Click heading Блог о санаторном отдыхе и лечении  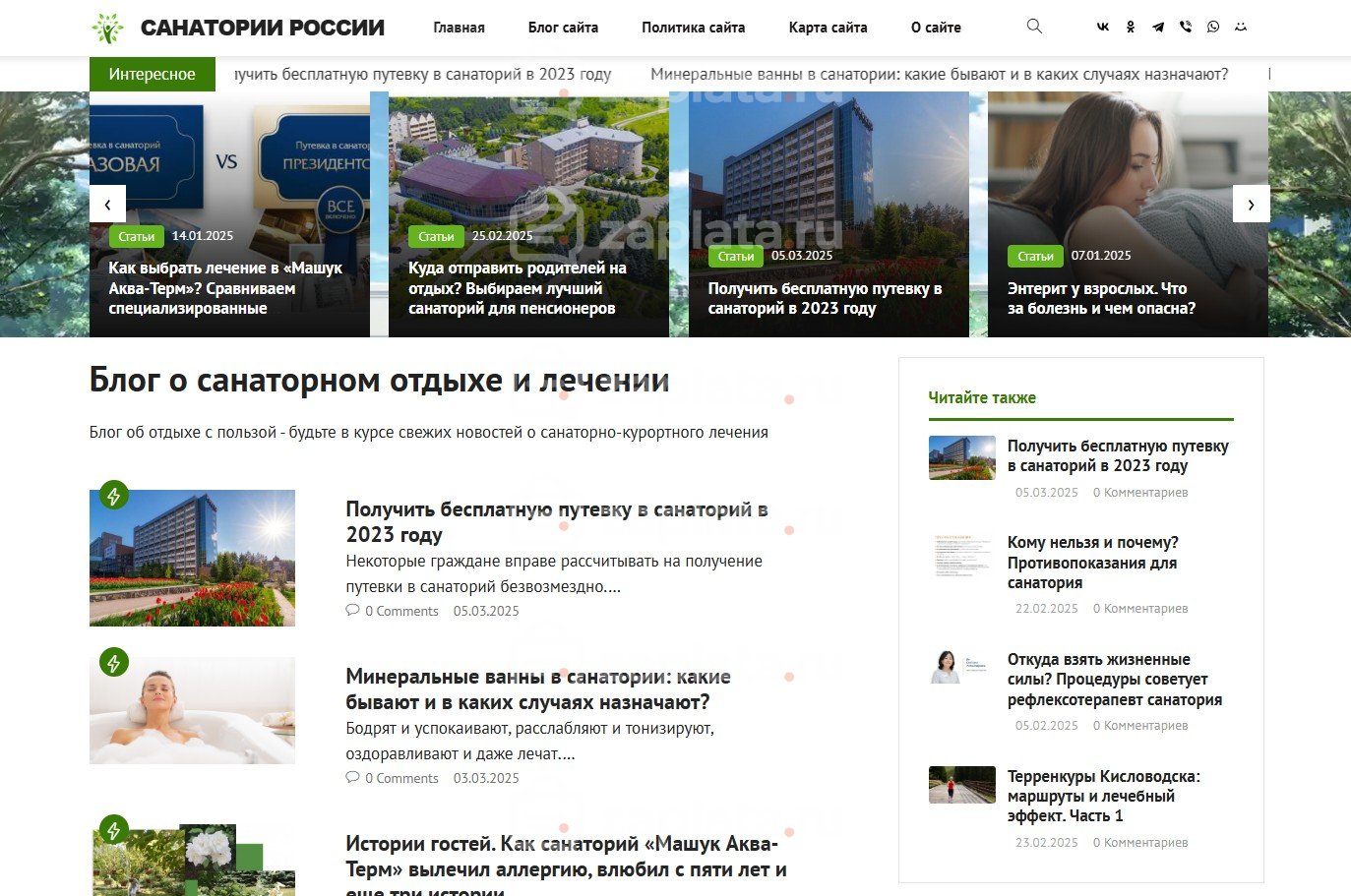tap(380, 381)
